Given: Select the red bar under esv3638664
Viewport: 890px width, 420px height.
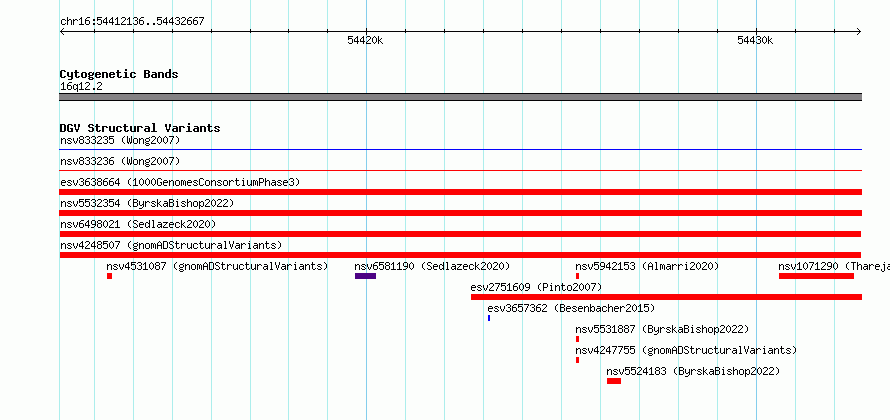Looking at the screenshot, I should [x=461, y=192].
